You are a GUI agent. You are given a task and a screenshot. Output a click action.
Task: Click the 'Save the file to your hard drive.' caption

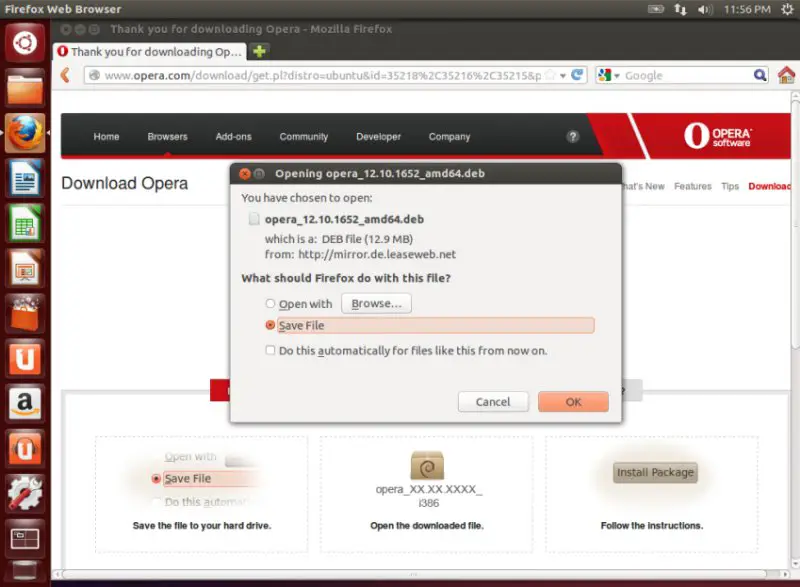(x=202, y=525)
